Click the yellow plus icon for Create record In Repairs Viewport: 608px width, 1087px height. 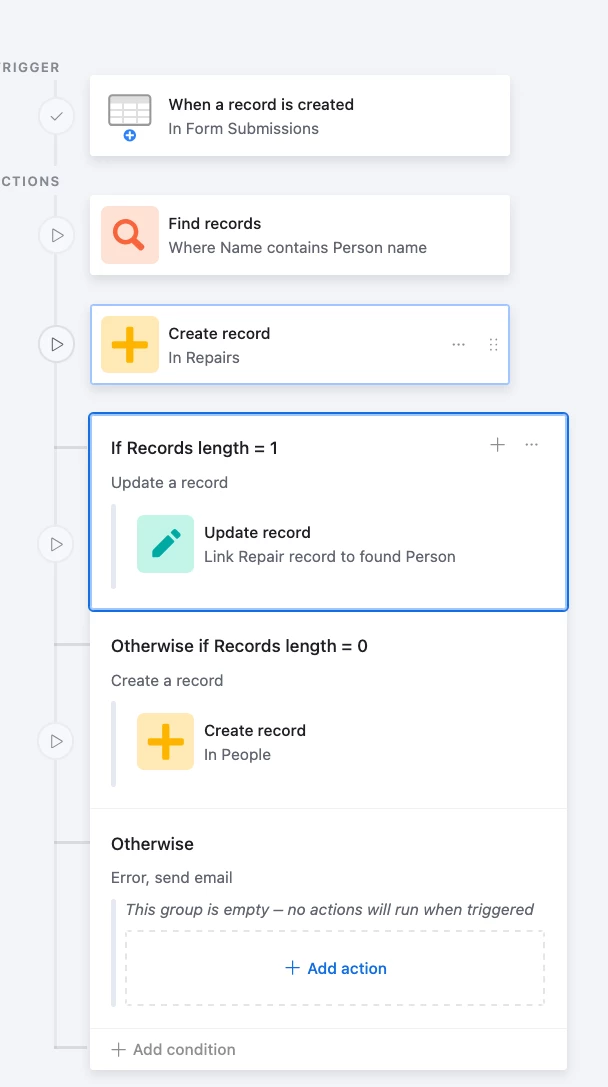point(130,345)
